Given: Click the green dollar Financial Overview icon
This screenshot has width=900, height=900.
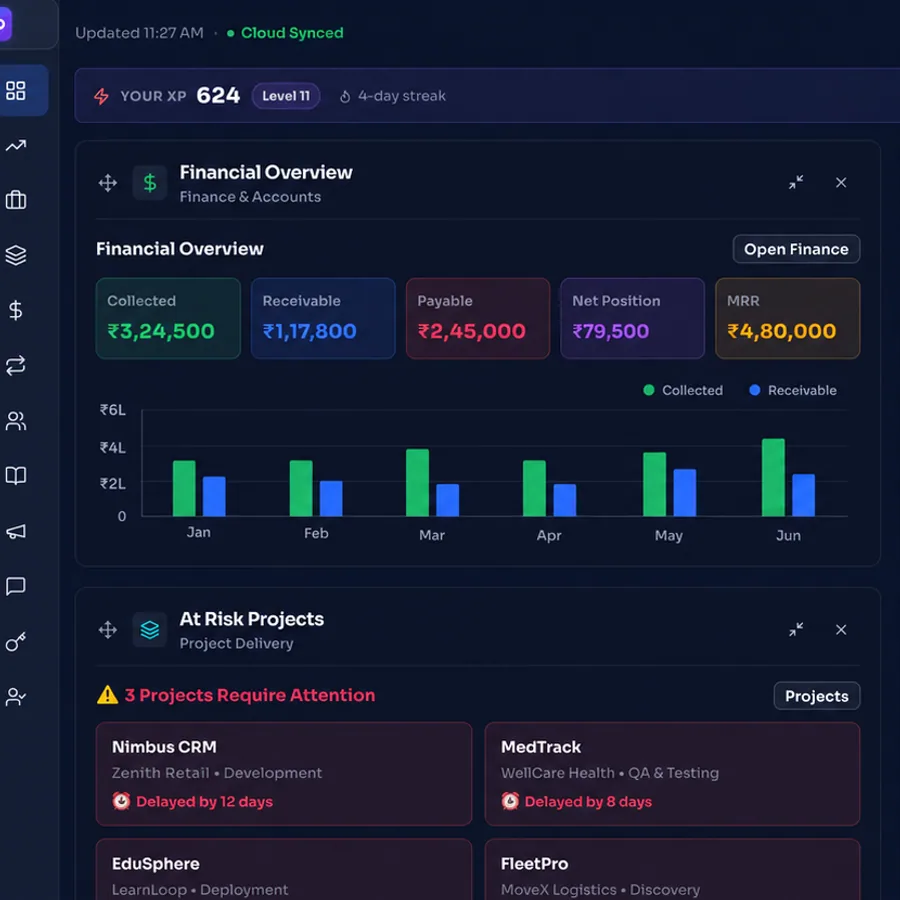Looking at the screenshot, I should point(150,183).
